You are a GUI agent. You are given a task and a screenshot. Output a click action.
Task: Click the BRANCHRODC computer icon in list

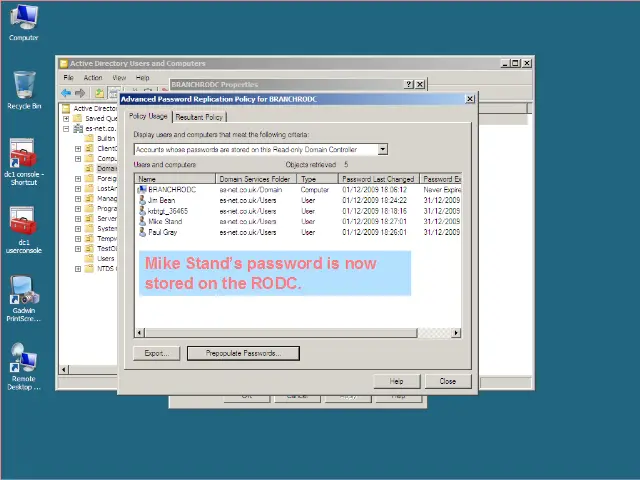pos(142,190)
